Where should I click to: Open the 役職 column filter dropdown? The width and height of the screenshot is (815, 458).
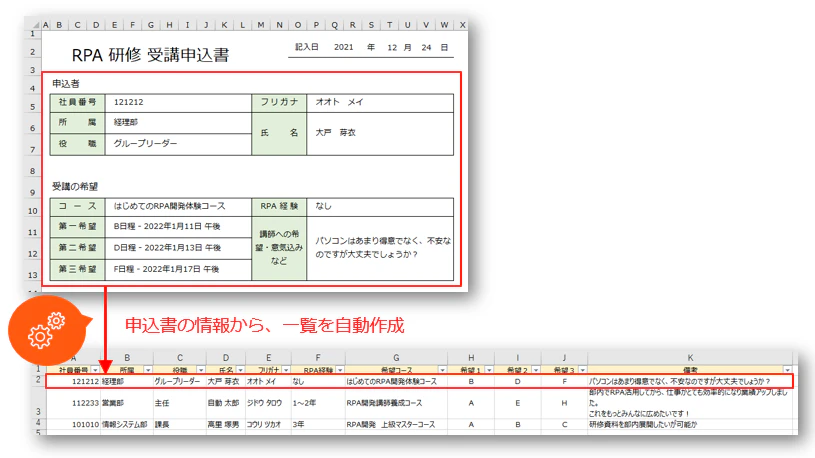click(201, 370)
